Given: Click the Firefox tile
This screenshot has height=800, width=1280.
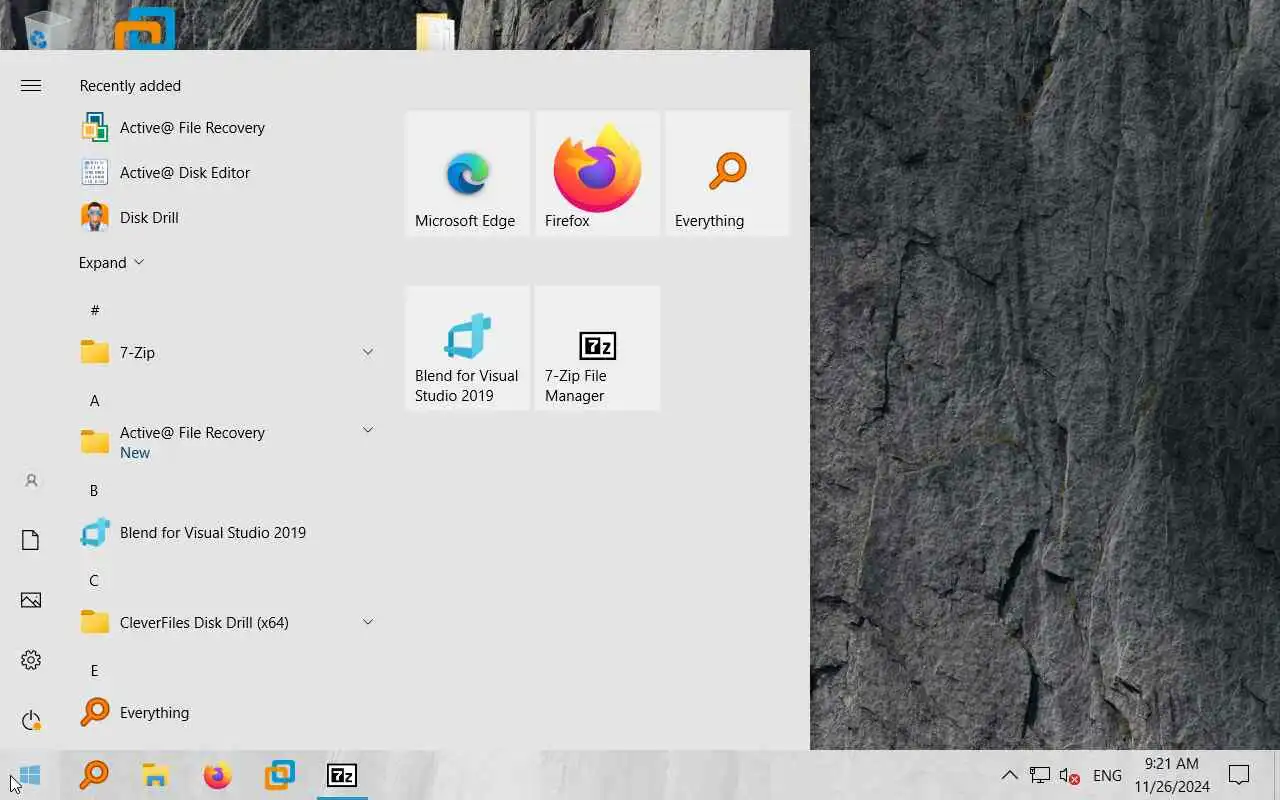Looking at the screenshot, I should 598,174.
